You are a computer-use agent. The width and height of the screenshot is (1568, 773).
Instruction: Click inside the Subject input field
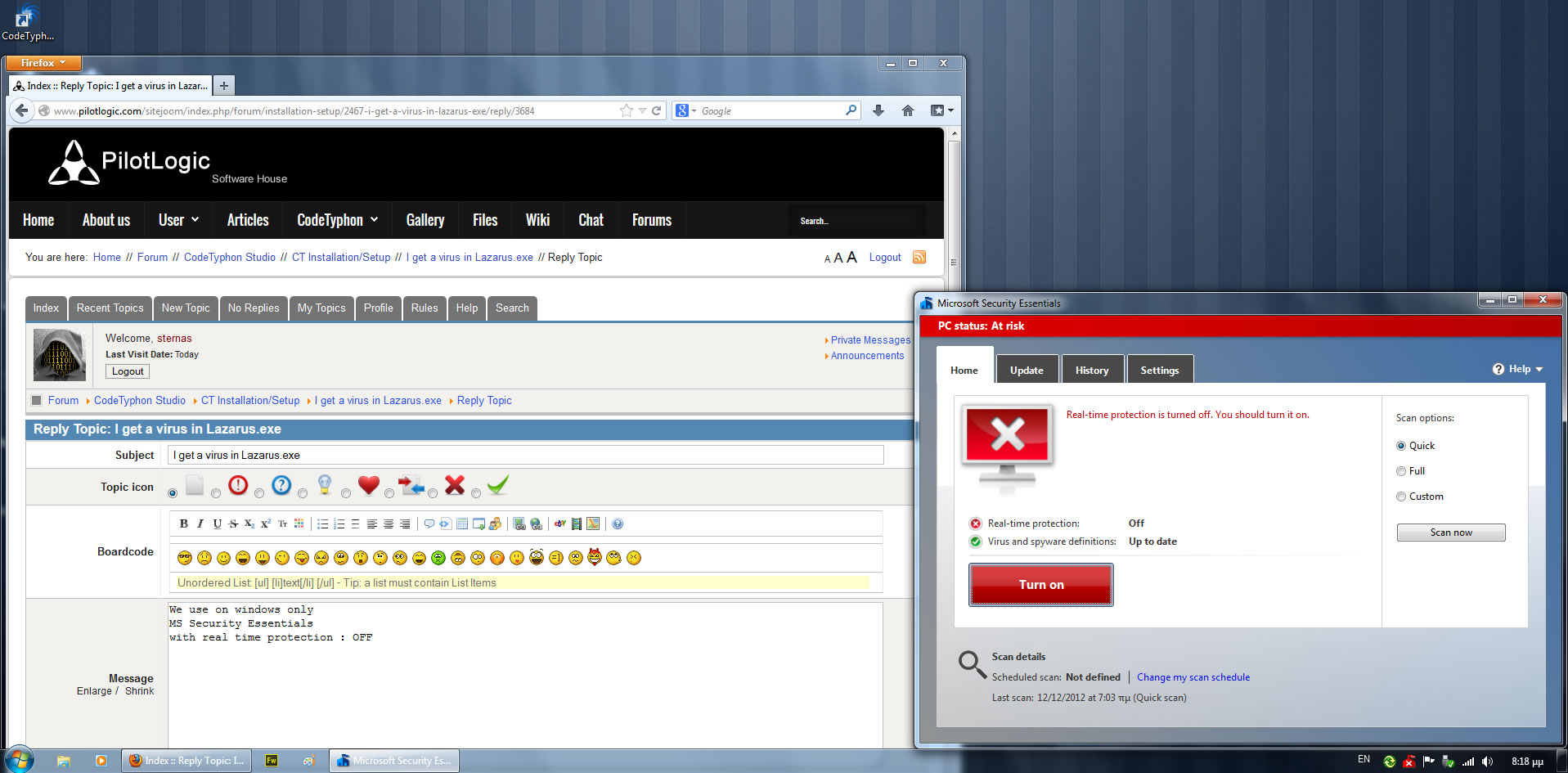point(526,455)
